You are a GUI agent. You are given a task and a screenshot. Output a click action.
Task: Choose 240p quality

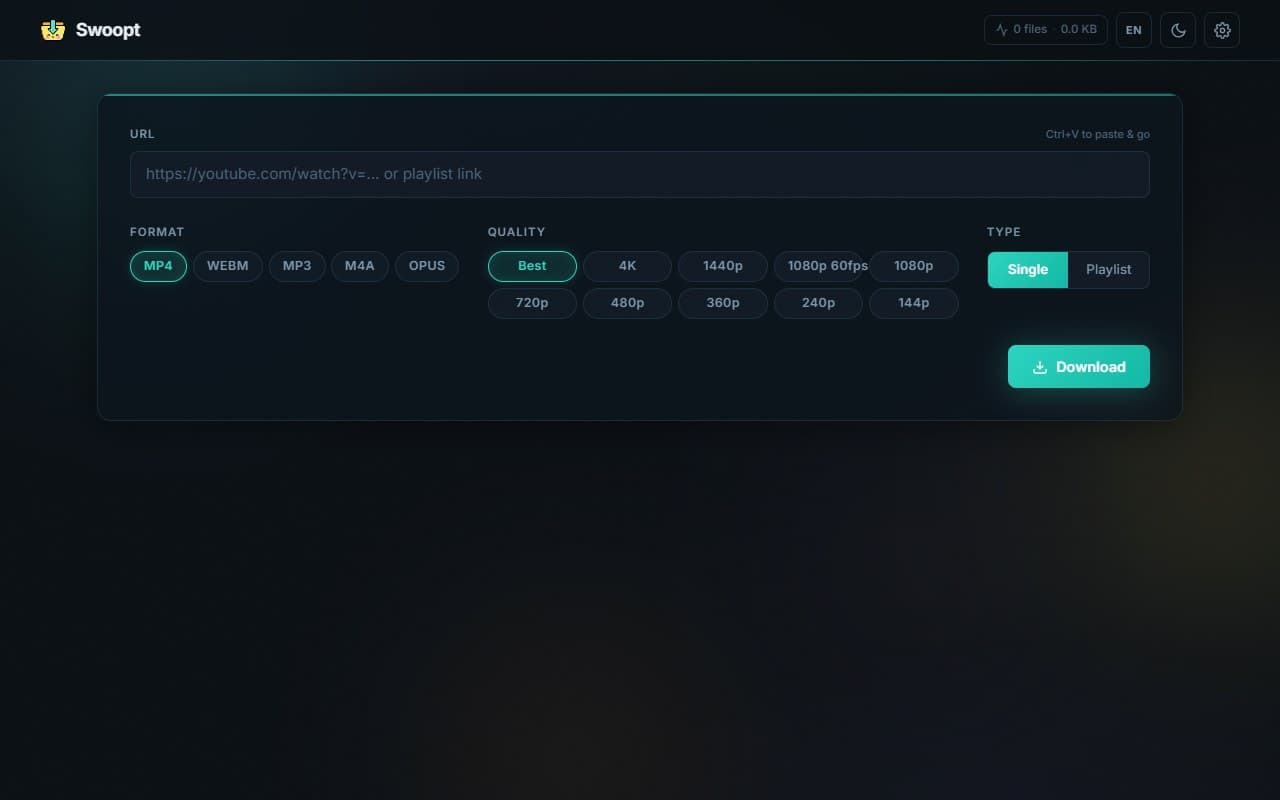(818, 303)
